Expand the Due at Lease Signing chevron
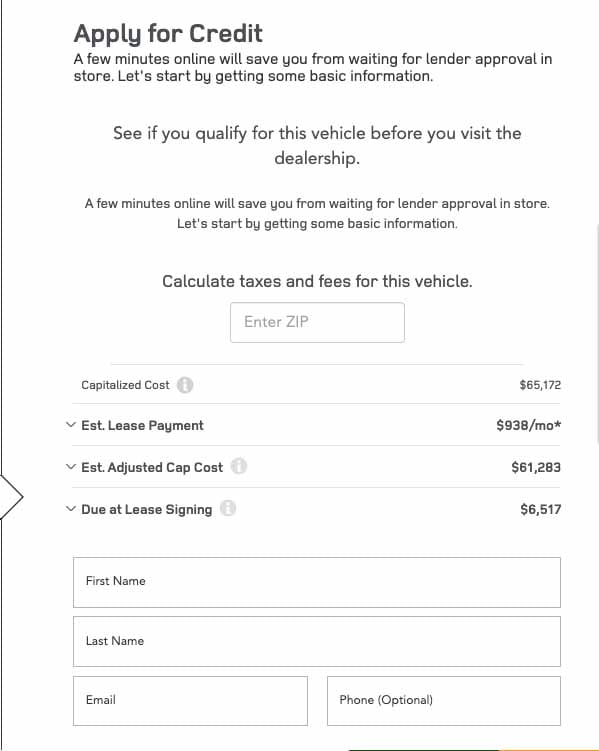 [x=71, y=509]
